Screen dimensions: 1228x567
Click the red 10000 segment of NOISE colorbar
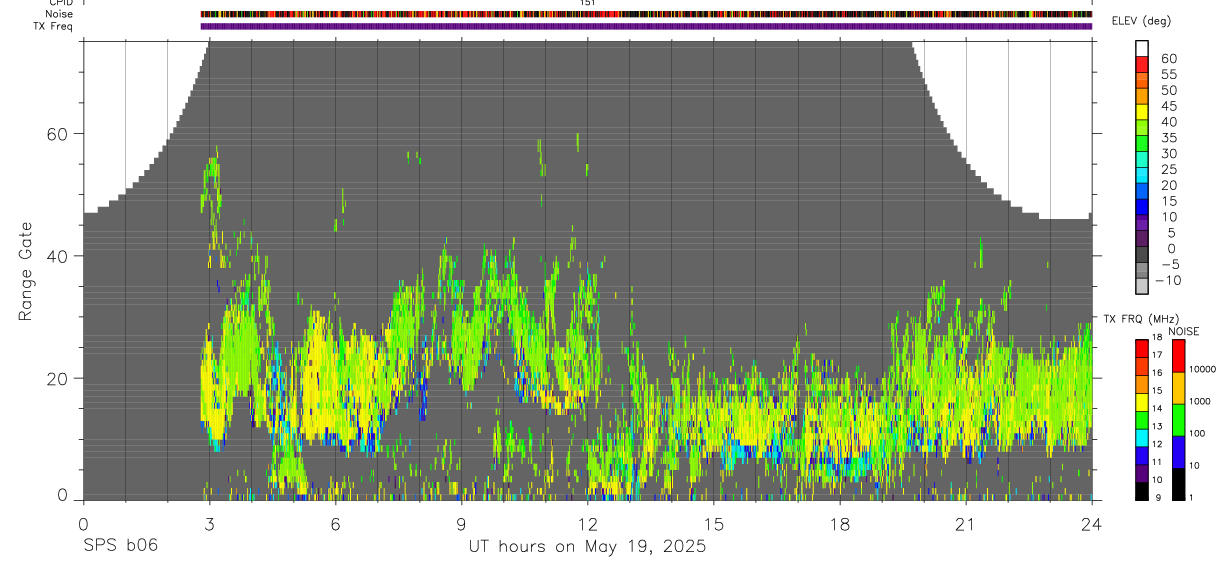click(x=1177, y=356)
